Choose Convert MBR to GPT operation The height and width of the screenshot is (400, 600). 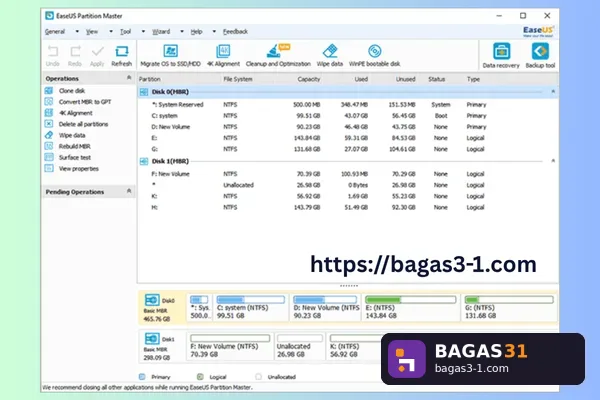85,102
